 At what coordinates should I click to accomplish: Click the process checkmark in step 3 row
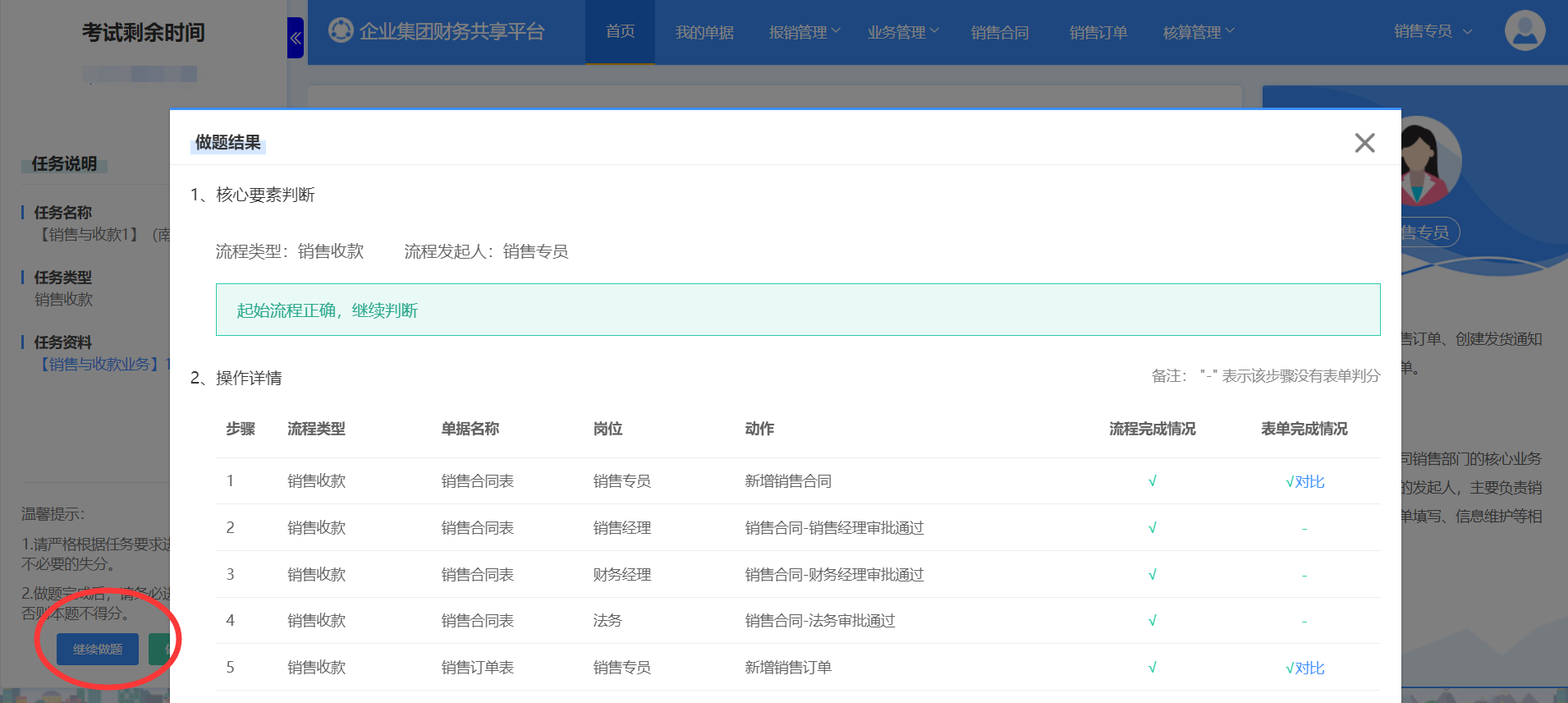(x=1153, y=575)
